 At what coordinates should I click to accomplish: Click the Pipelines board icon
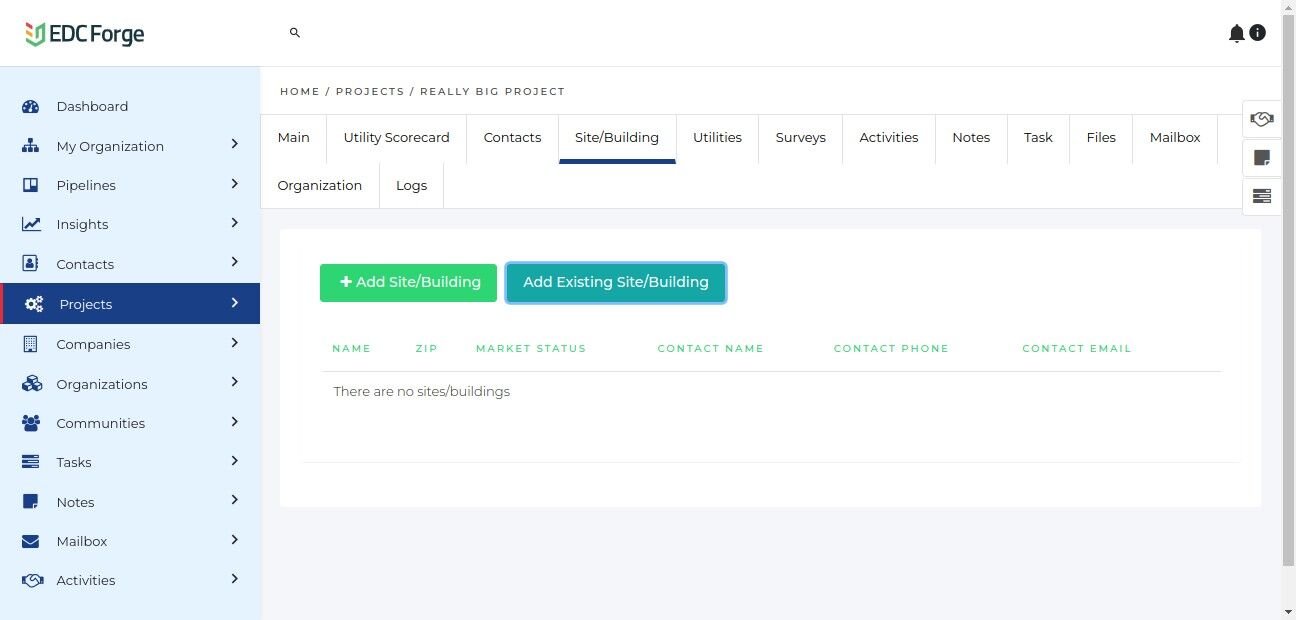click(x=30, y=185)
